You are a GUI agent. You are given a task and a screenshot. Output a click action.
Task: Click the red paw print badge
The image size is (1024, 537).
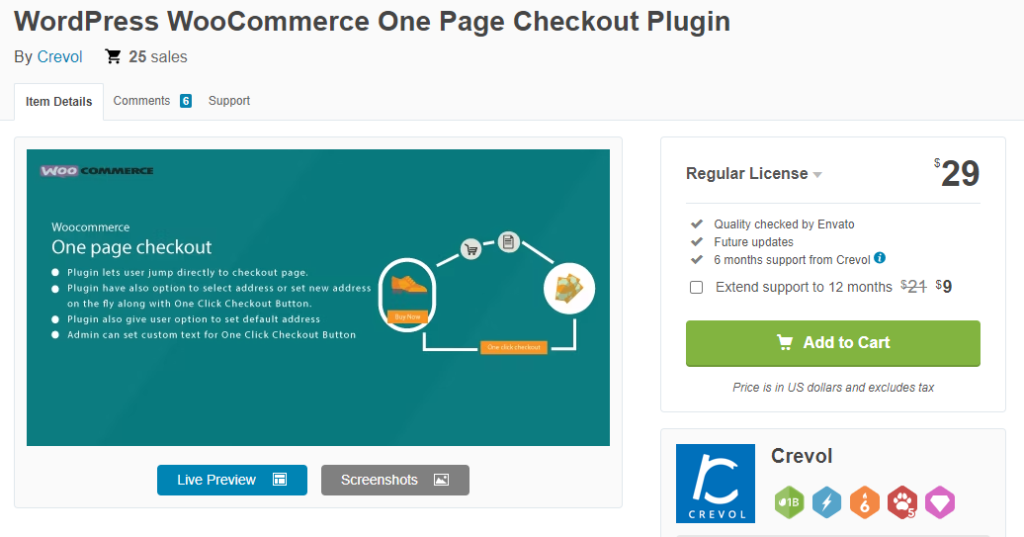point(903,502)
